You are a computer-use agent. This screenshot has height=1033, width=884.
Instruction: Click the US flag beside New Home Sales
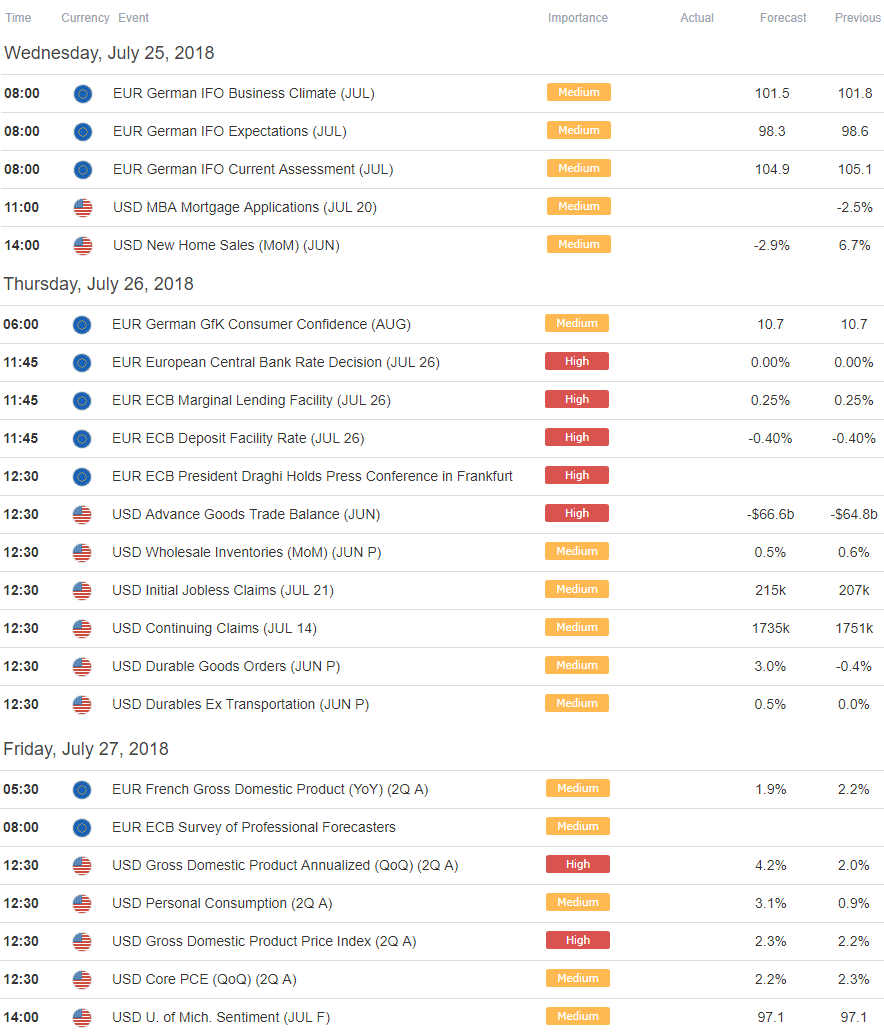click(x=83, y=245)
